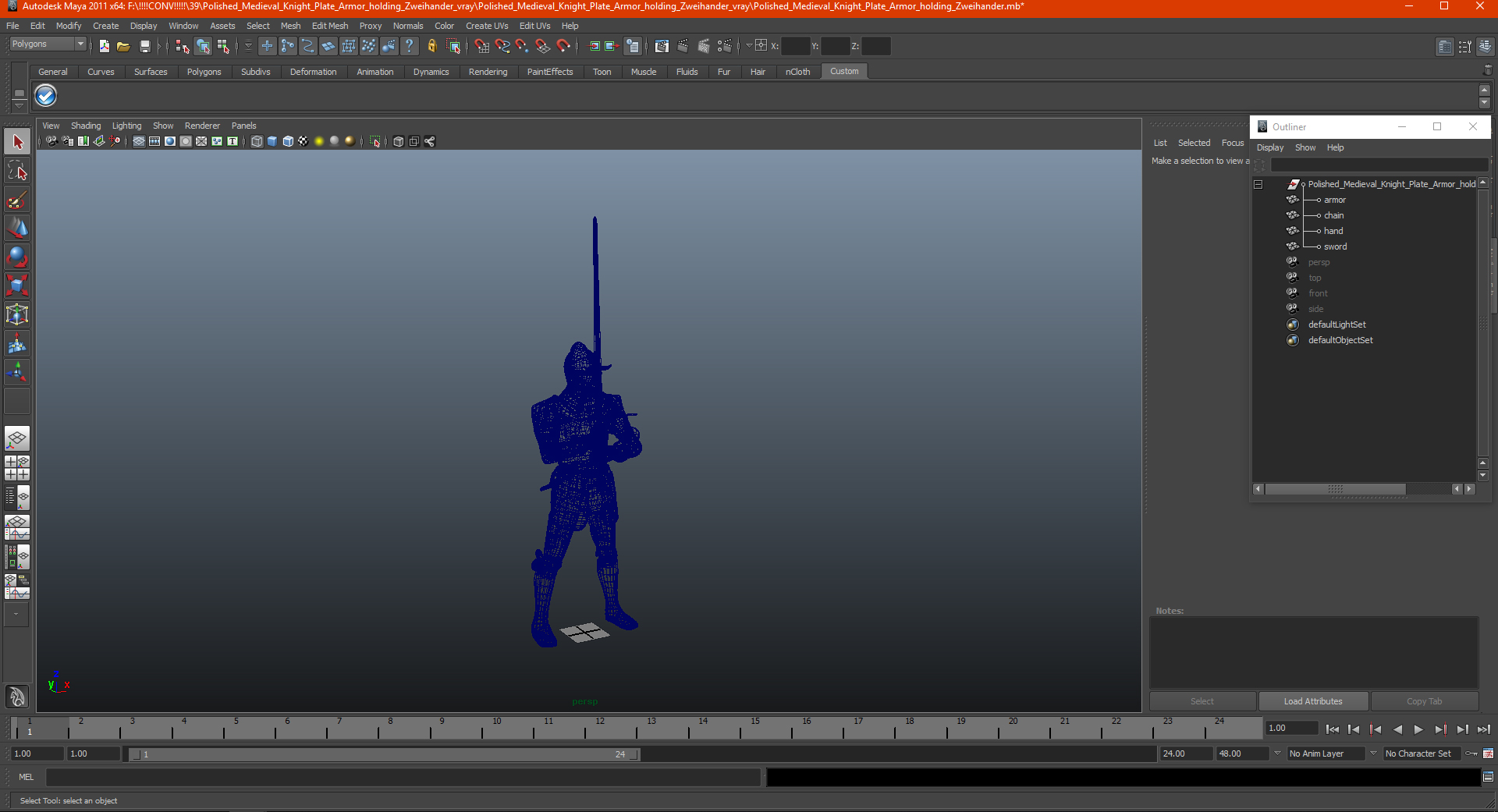Select defaultLightSet in Outliner
This screenshot has width=1498, height=812.
[x=1336, y=324]
